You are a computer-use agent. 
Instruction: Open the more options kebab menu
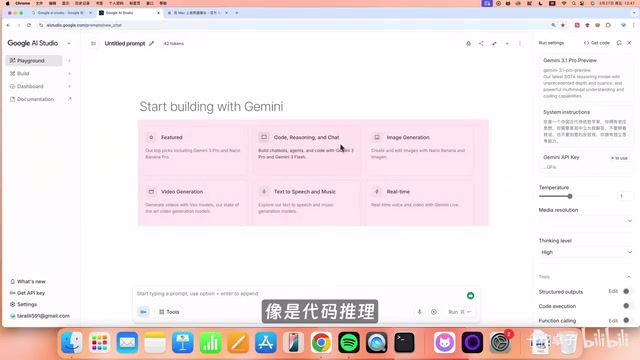(x=520, y=43)
